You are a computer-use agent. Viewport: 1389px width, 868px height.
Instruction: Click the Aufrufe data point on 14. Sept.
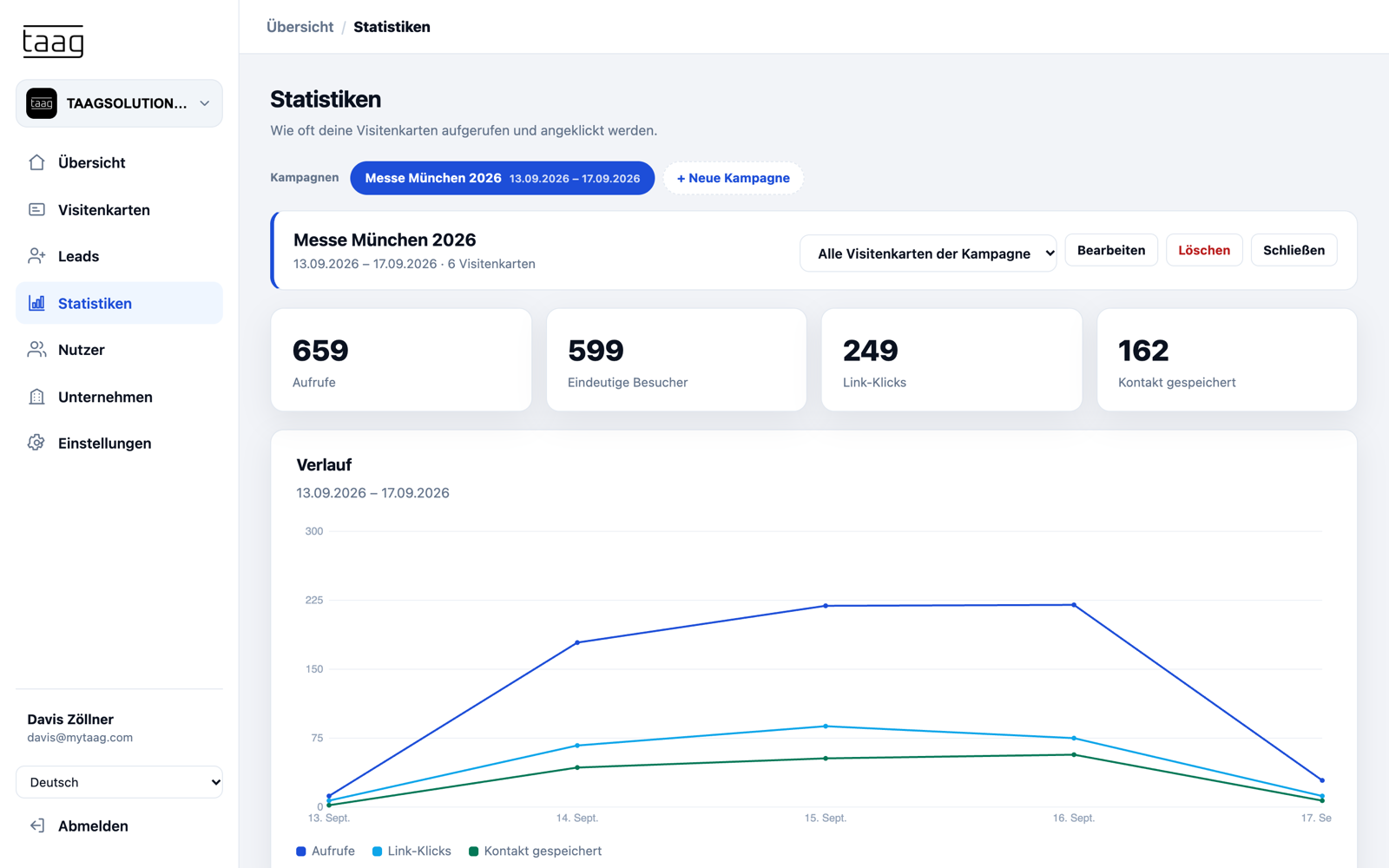[577, 642]
